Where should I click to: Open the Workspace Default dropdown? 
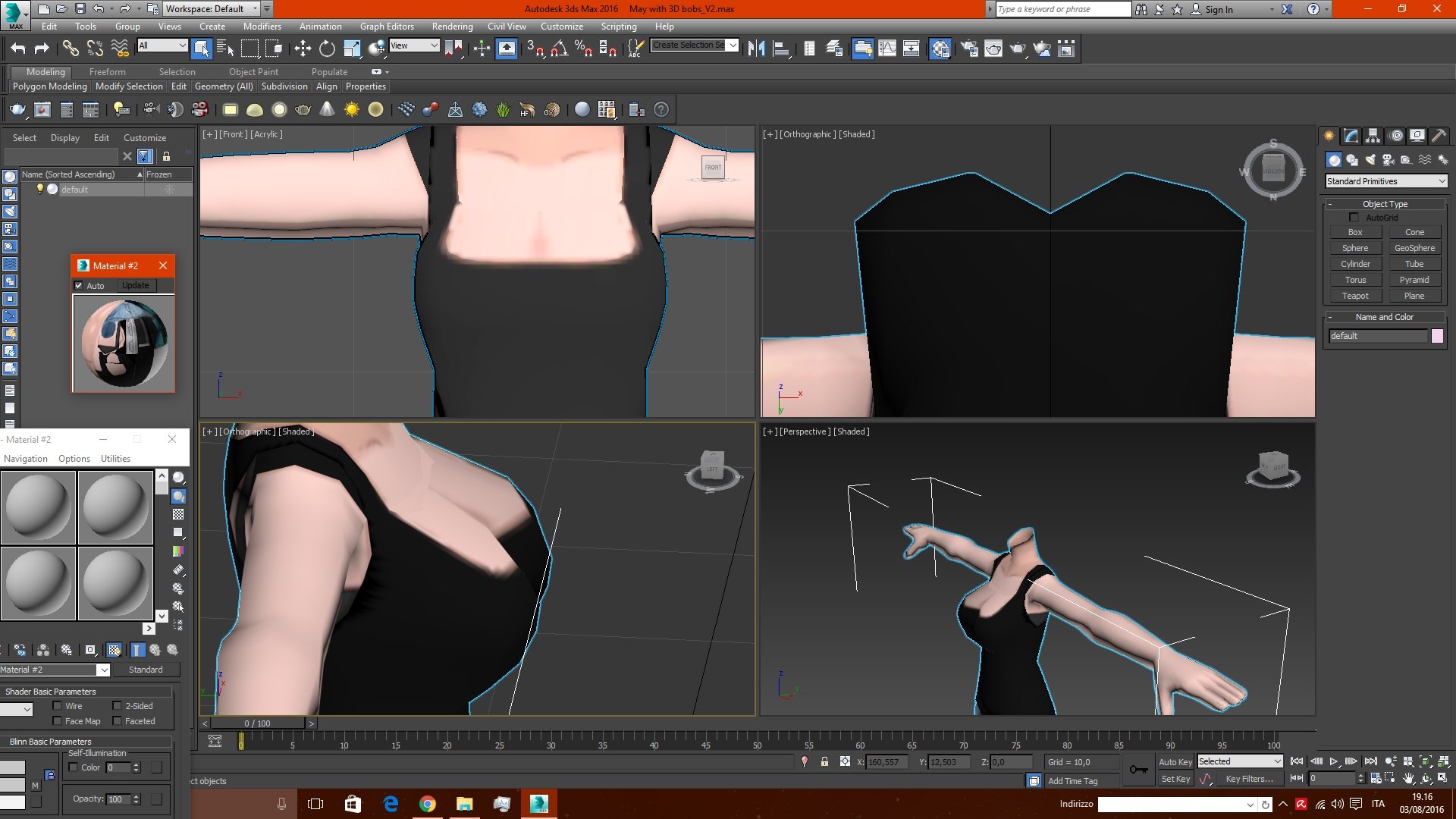pyautogui.click(x=212, y=9)
